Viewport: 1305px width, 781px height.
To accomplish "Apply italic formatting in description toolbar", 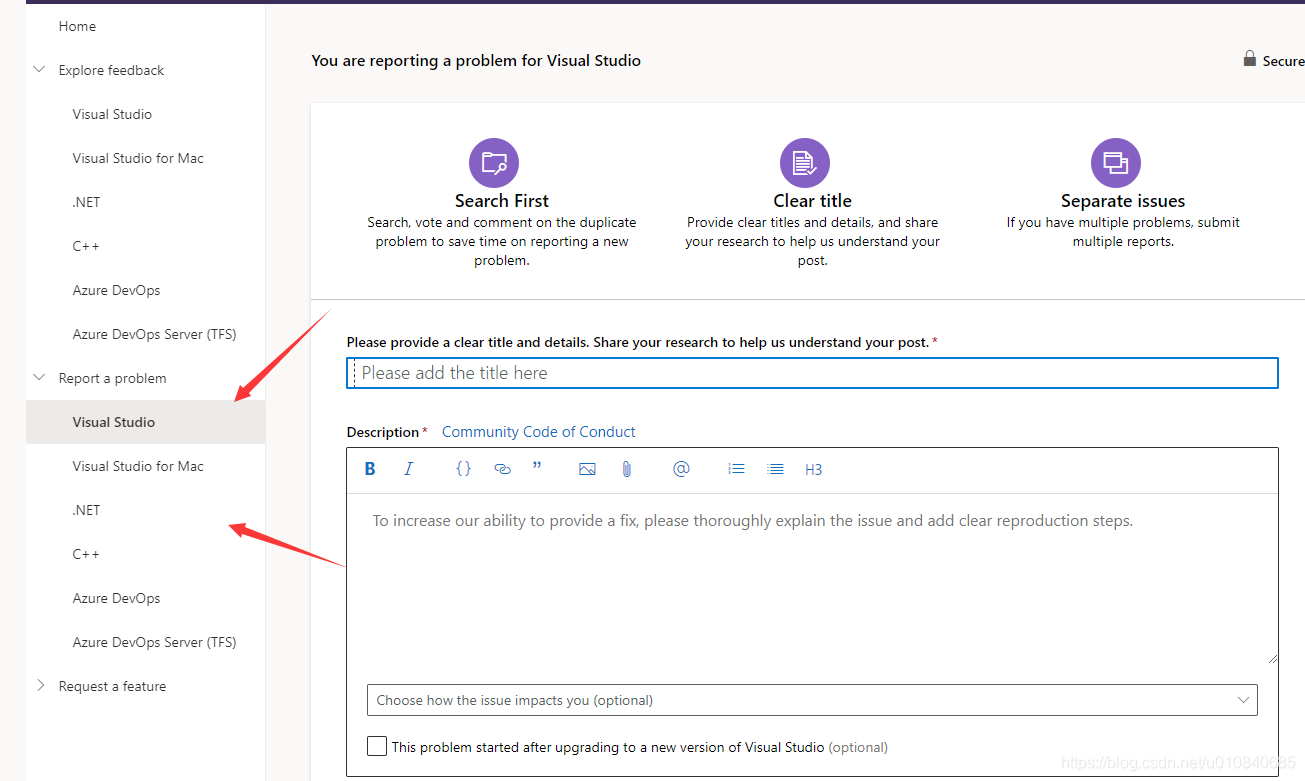I will 408,469.
